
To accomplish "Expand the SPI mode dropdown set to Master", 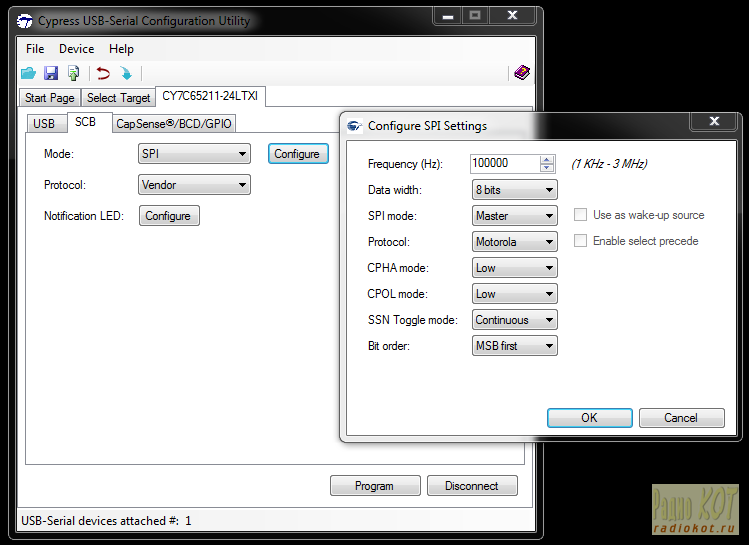I will click(x=515, y=216).
